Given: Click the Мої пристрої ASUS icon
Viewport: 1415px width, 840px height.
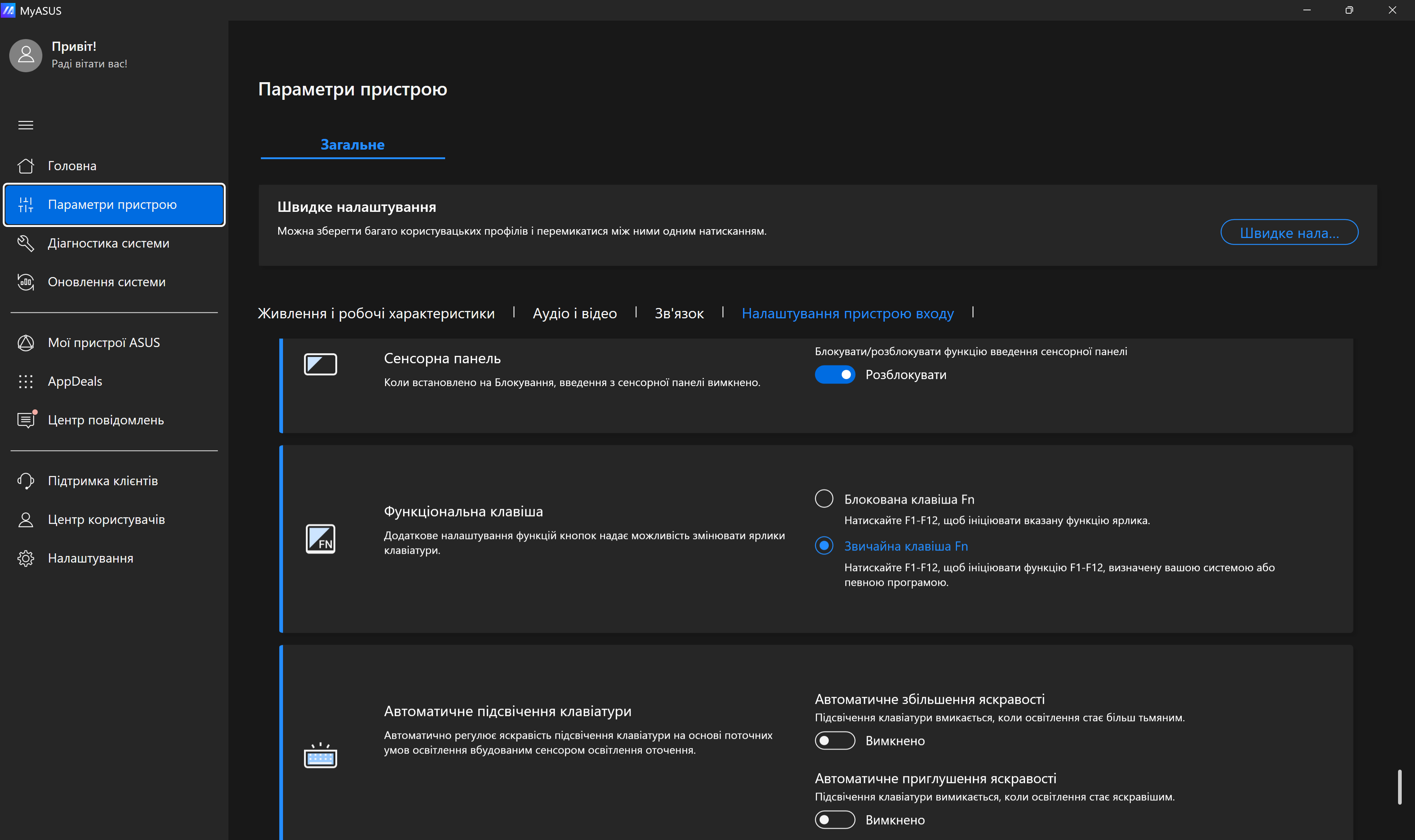Looking at the screenshot, I should pyautogui.click(x=25, y=343).
